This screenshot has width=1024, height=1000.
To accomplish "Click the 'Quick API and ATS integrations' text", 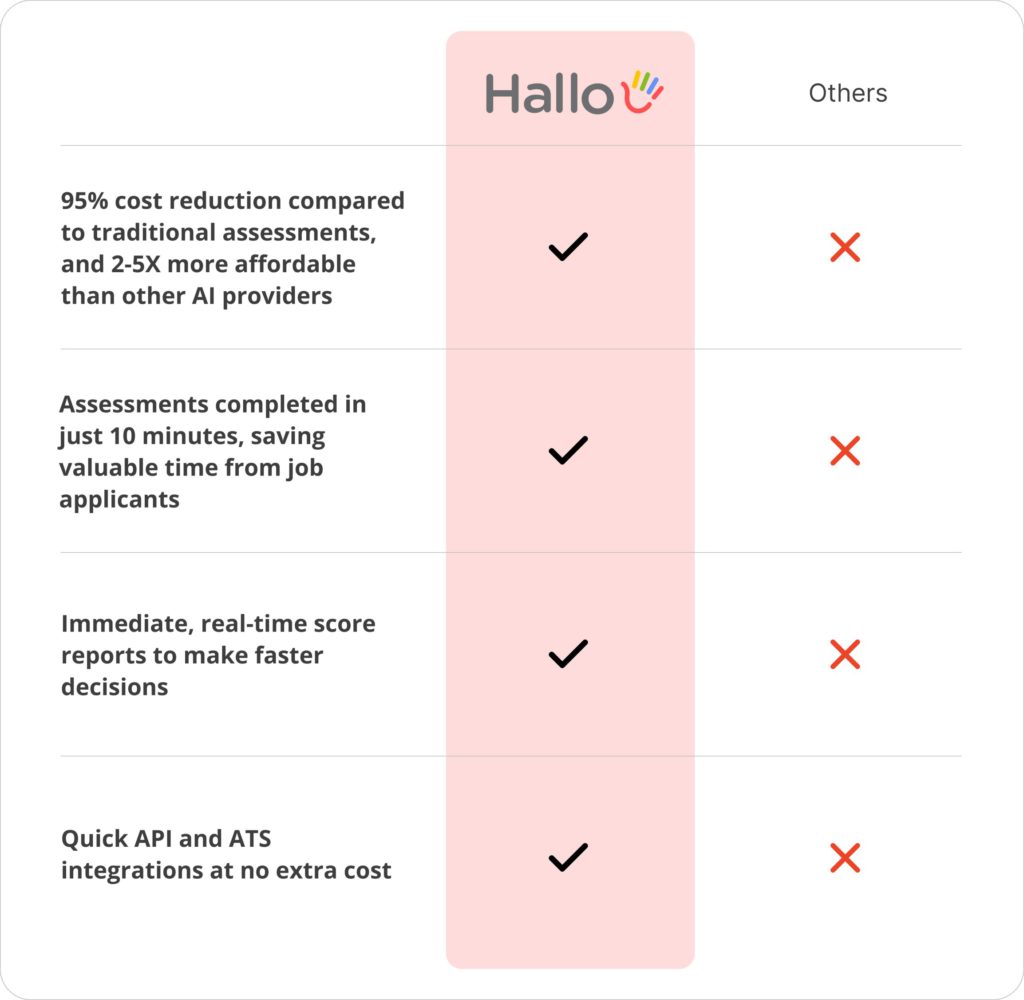I will [226, 854].
